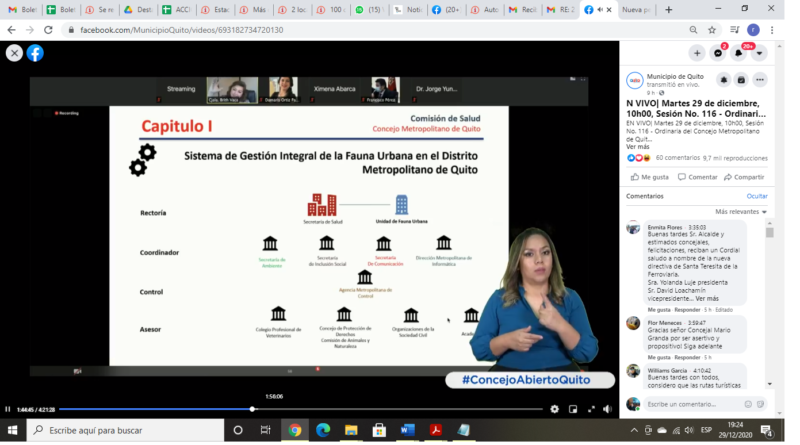Click the Create plus button

[697, 53]
